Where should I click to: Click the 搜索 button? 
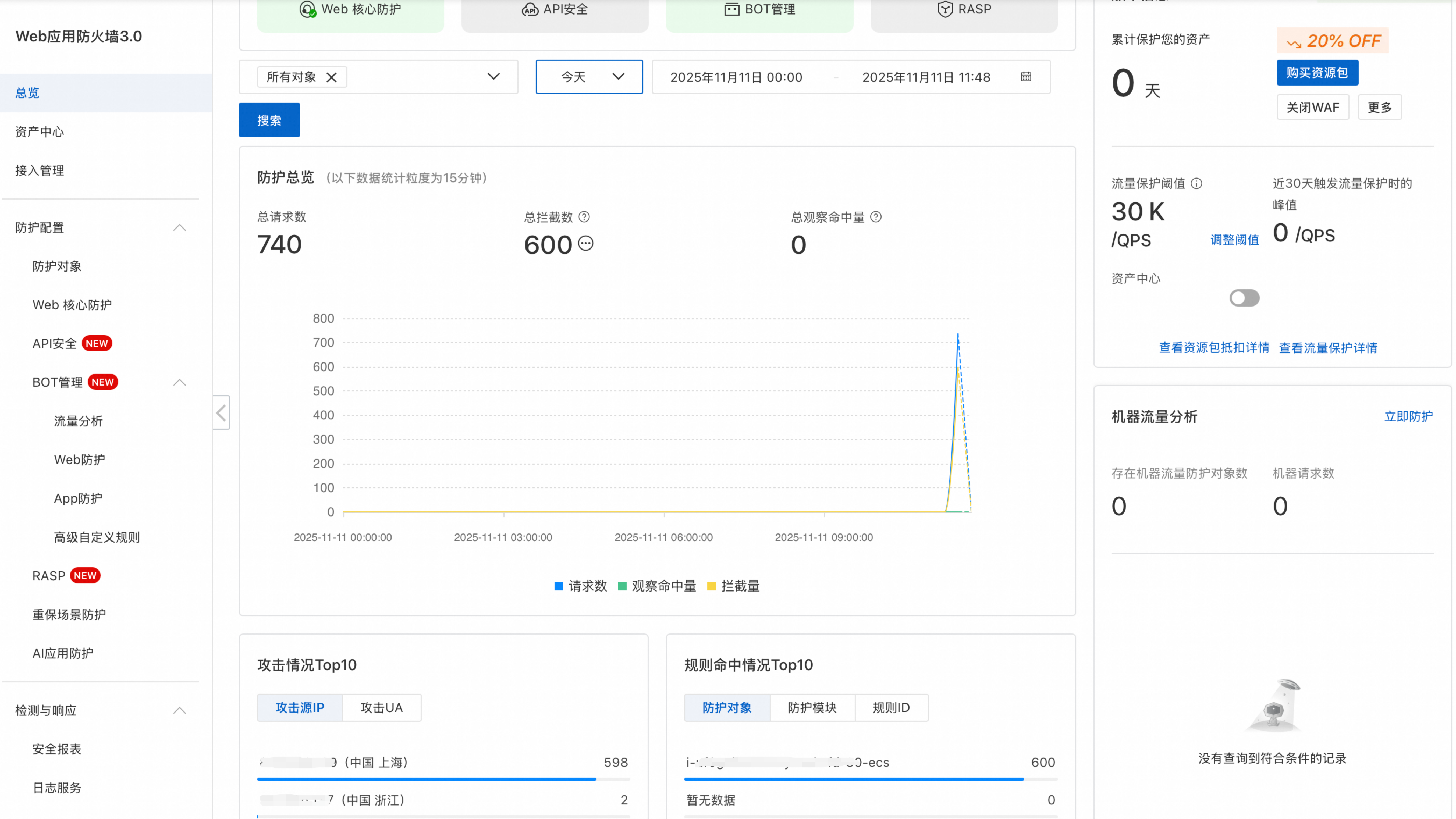point(269,120)
